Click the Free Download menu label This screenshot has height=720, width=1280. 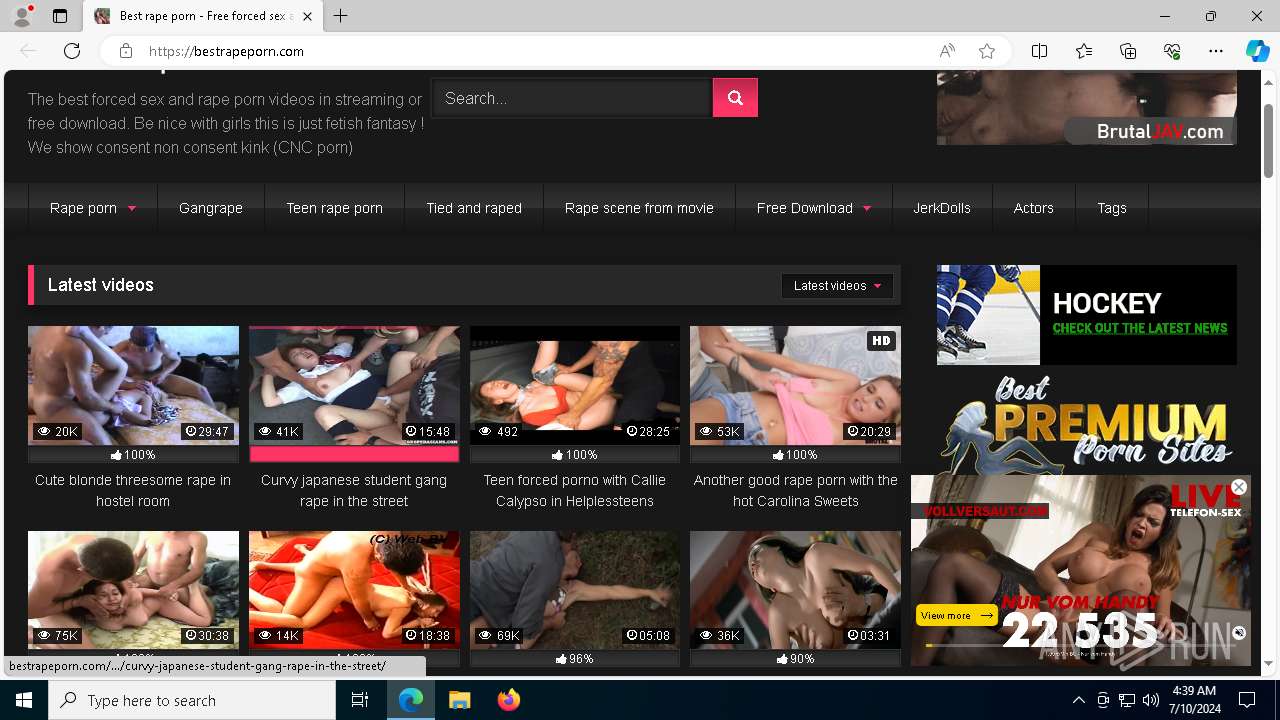[x=804, y=208]
